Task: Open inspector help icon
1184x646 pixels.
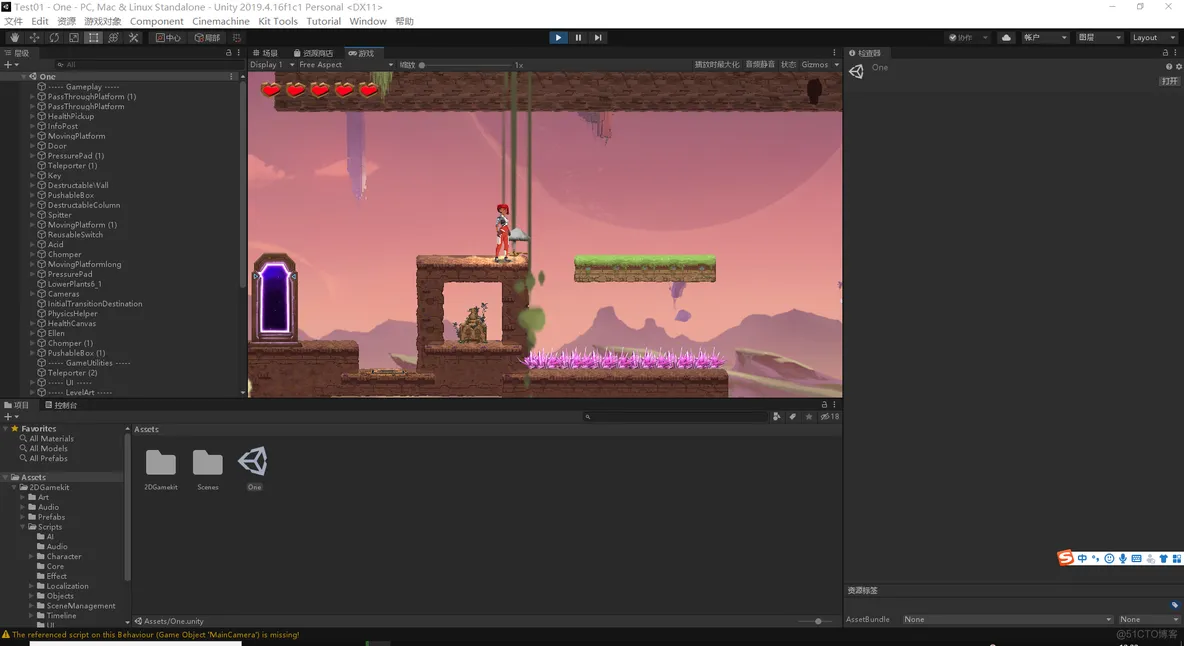Action: coord(1169,67)
